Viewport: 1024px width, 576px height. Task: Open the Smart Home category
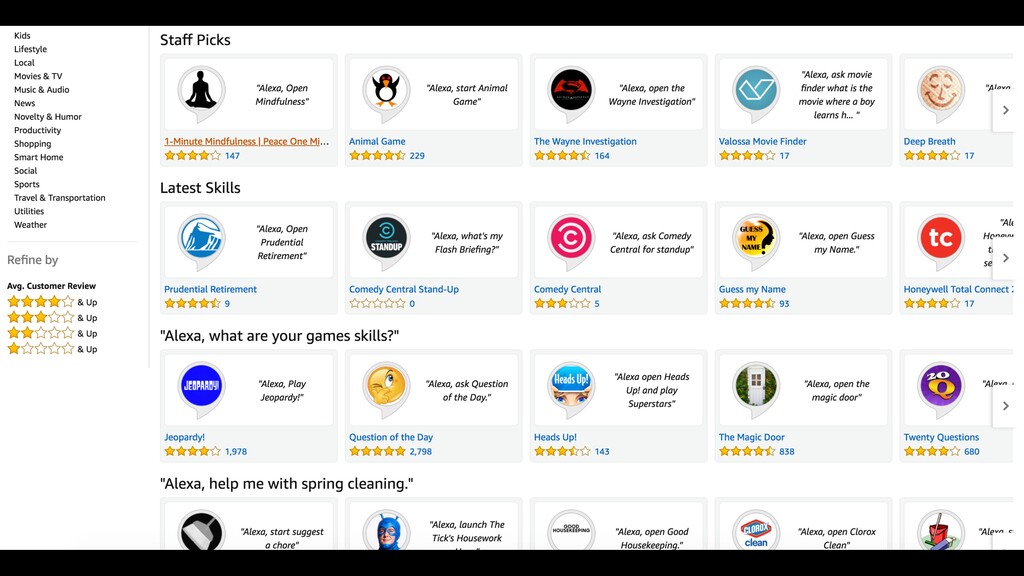coord(39,158)
